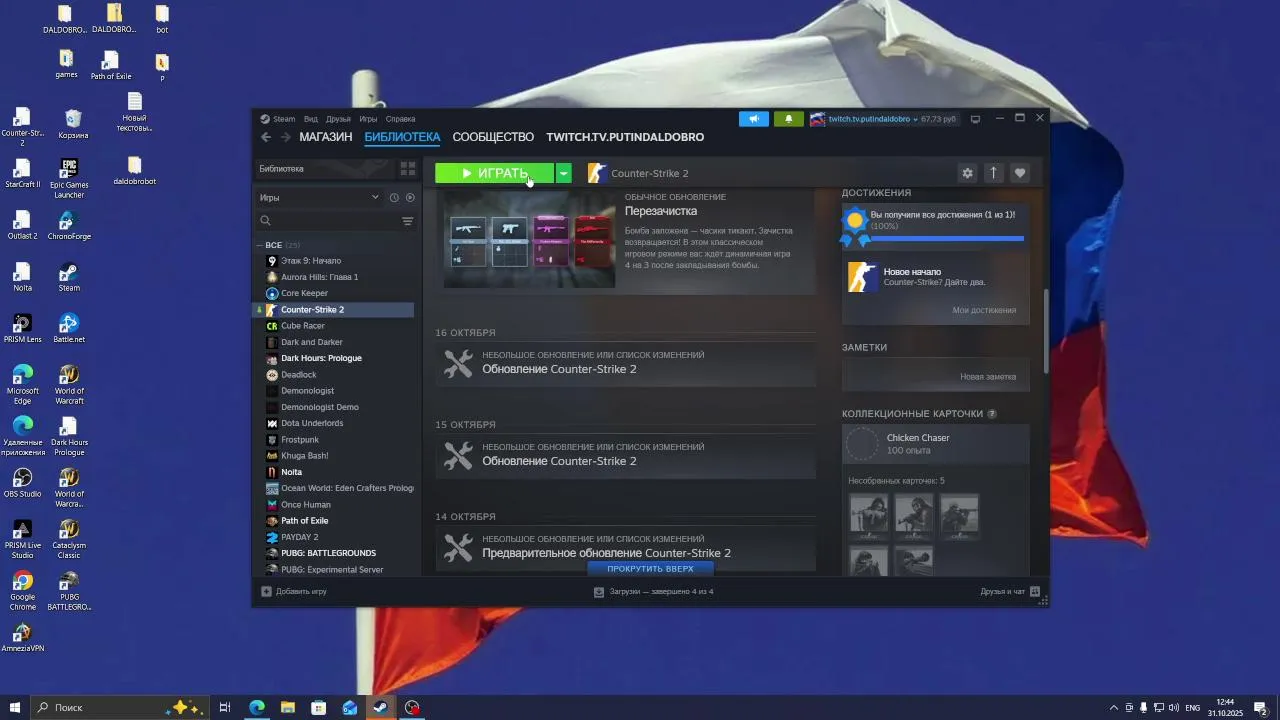Open 16 October Counter-Strike 2 update entry
The height and width of the screenshot is (720, 1280).
coord(625,363)
